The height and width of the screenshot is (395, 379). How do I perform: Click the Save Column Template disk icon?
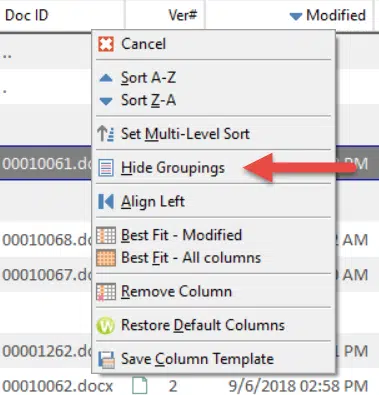pos(106,360)
